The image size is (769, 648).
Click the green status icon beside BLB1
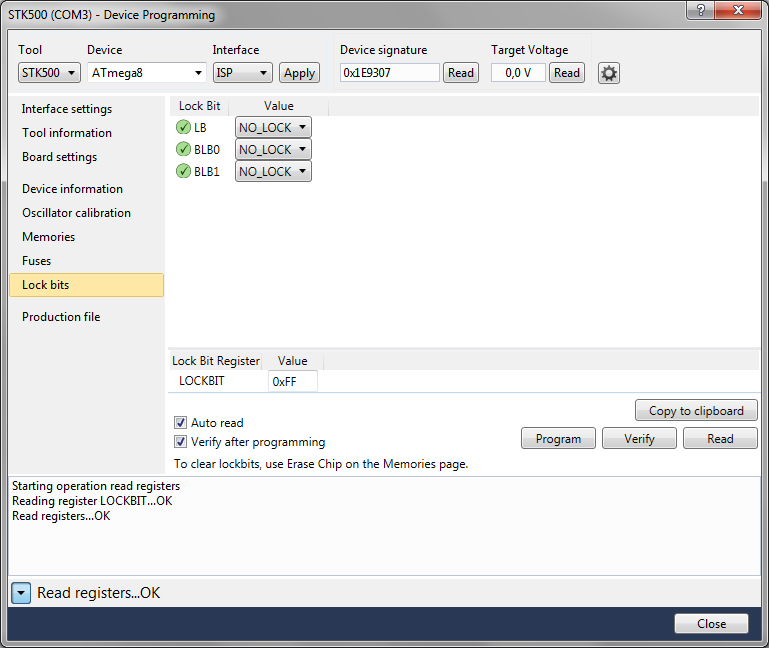pyautogui.click(x=183, y=171)
